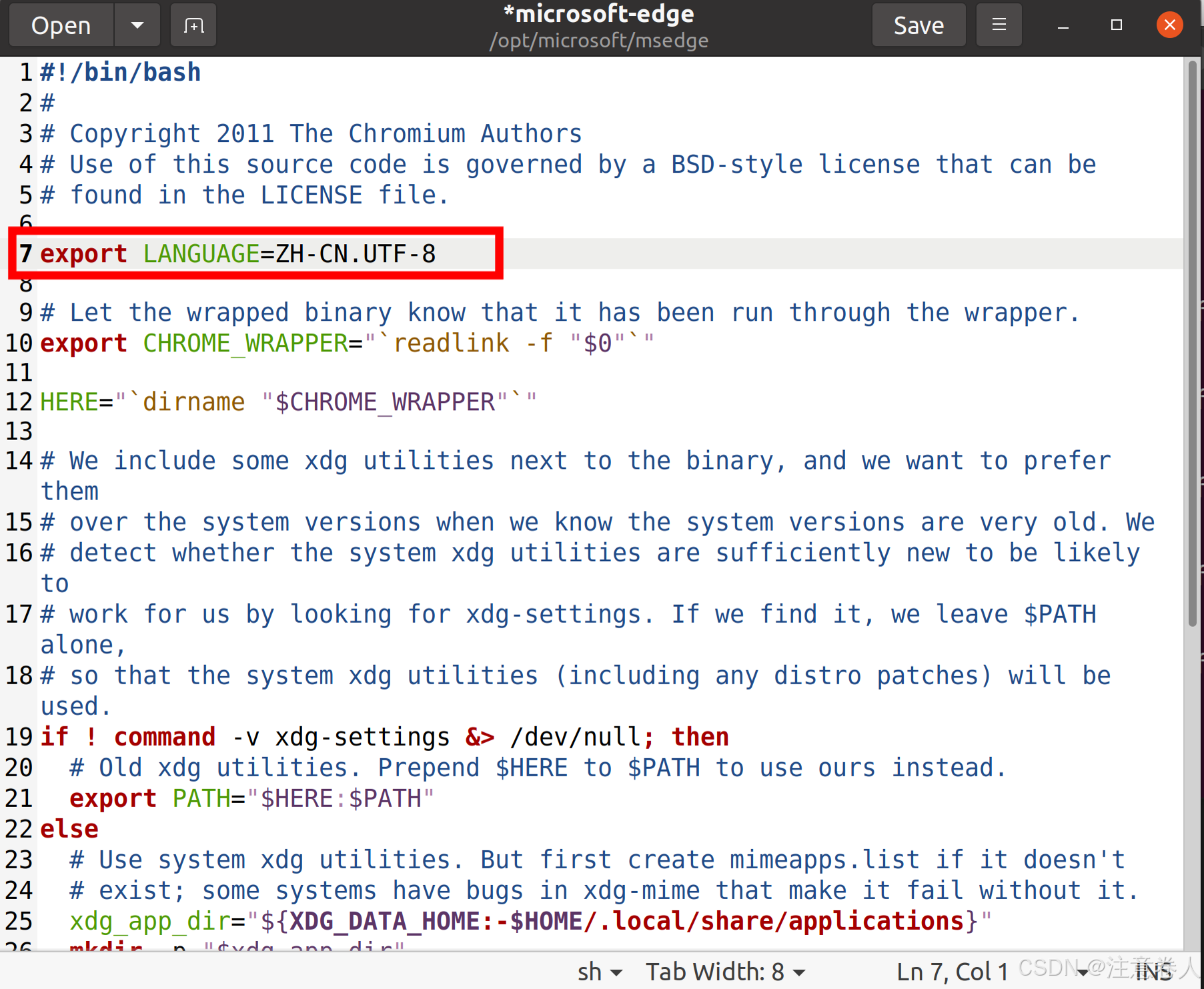
Task: Click on the CHROME_WRAPPER export line
Action: [347, 343]
